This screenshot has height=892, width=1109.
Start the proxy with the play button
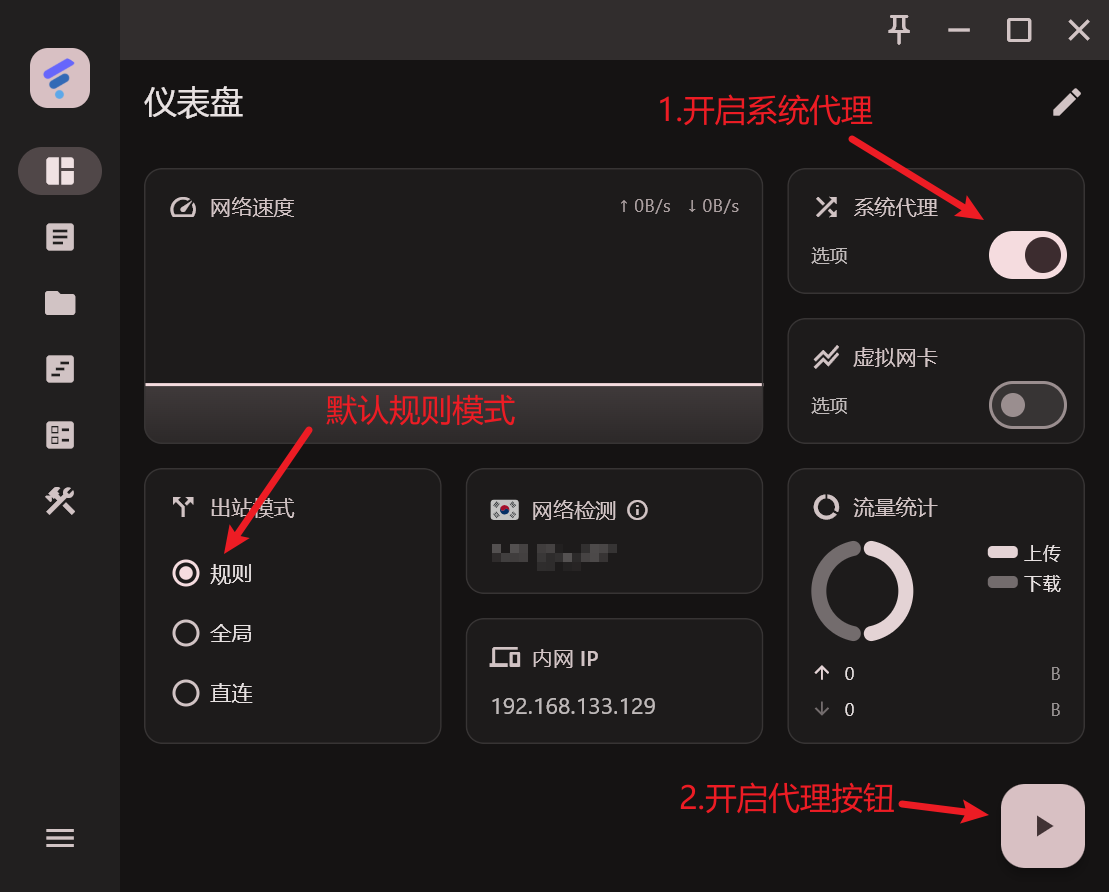[x=1043, y=826]
